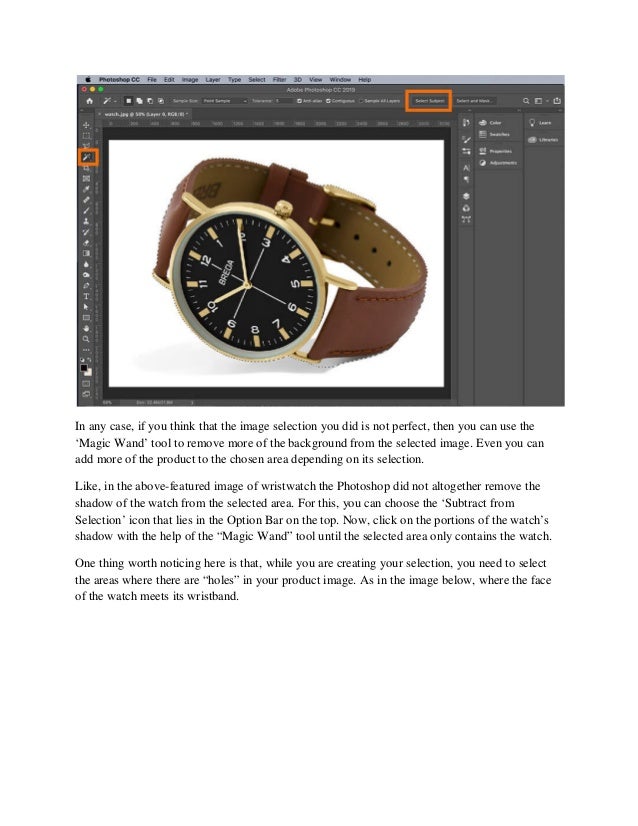This screenshot has width=638, height=826.
Task: Select the Crop tool
Action: (x=86, y=168)
